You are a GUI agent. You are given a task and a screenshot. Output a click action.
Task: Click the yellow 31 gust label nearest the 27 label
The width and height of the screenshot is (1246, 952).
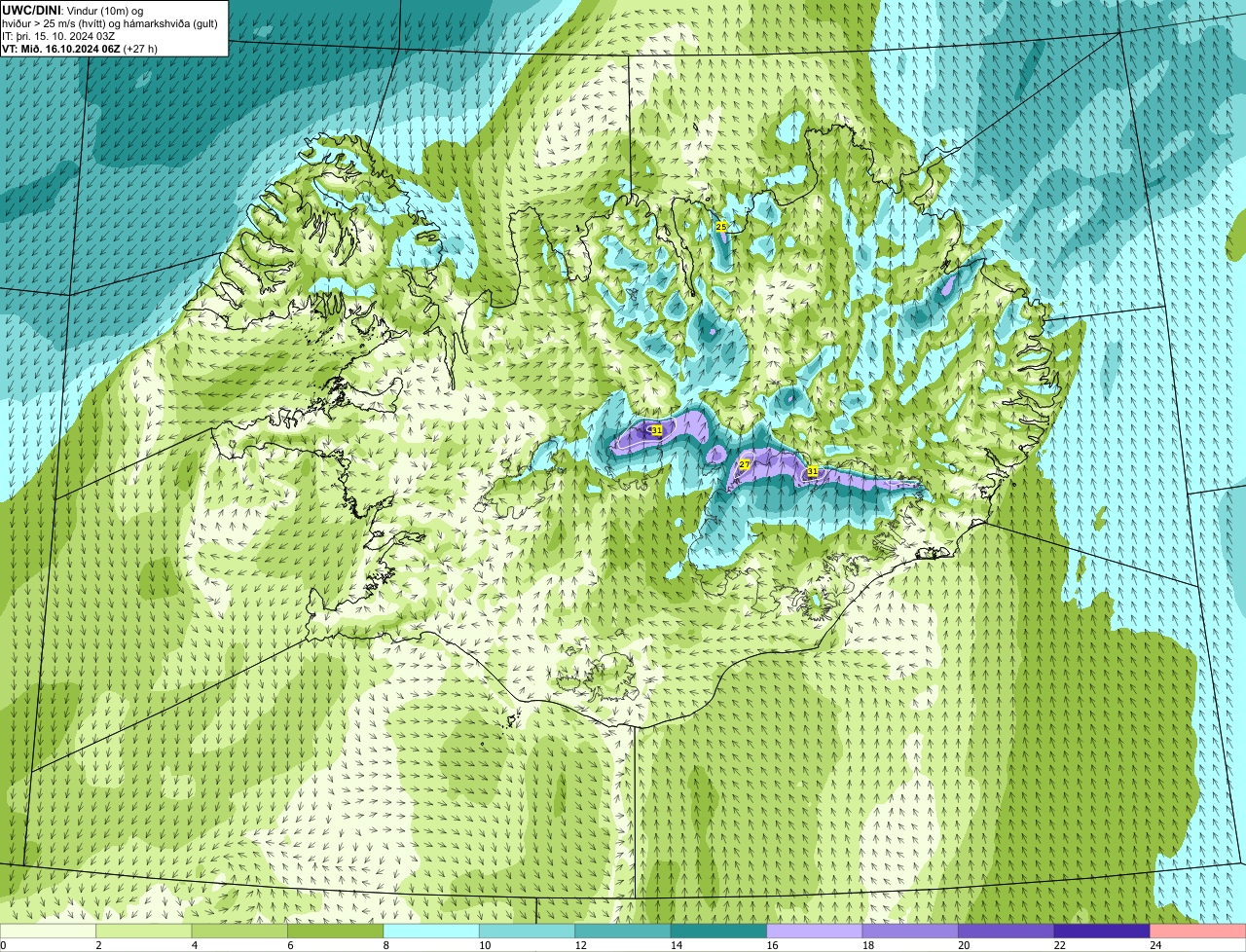click(812, 471)
